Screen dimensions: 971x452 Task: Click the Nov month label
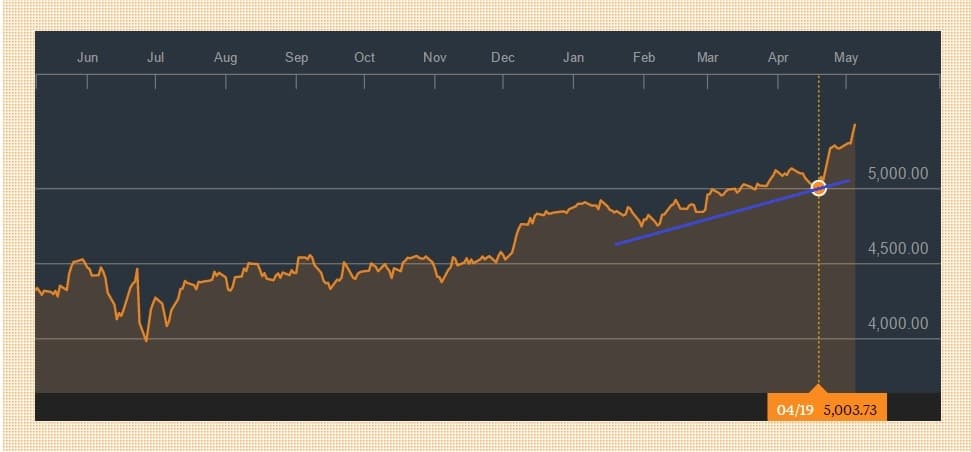(434, 57)
